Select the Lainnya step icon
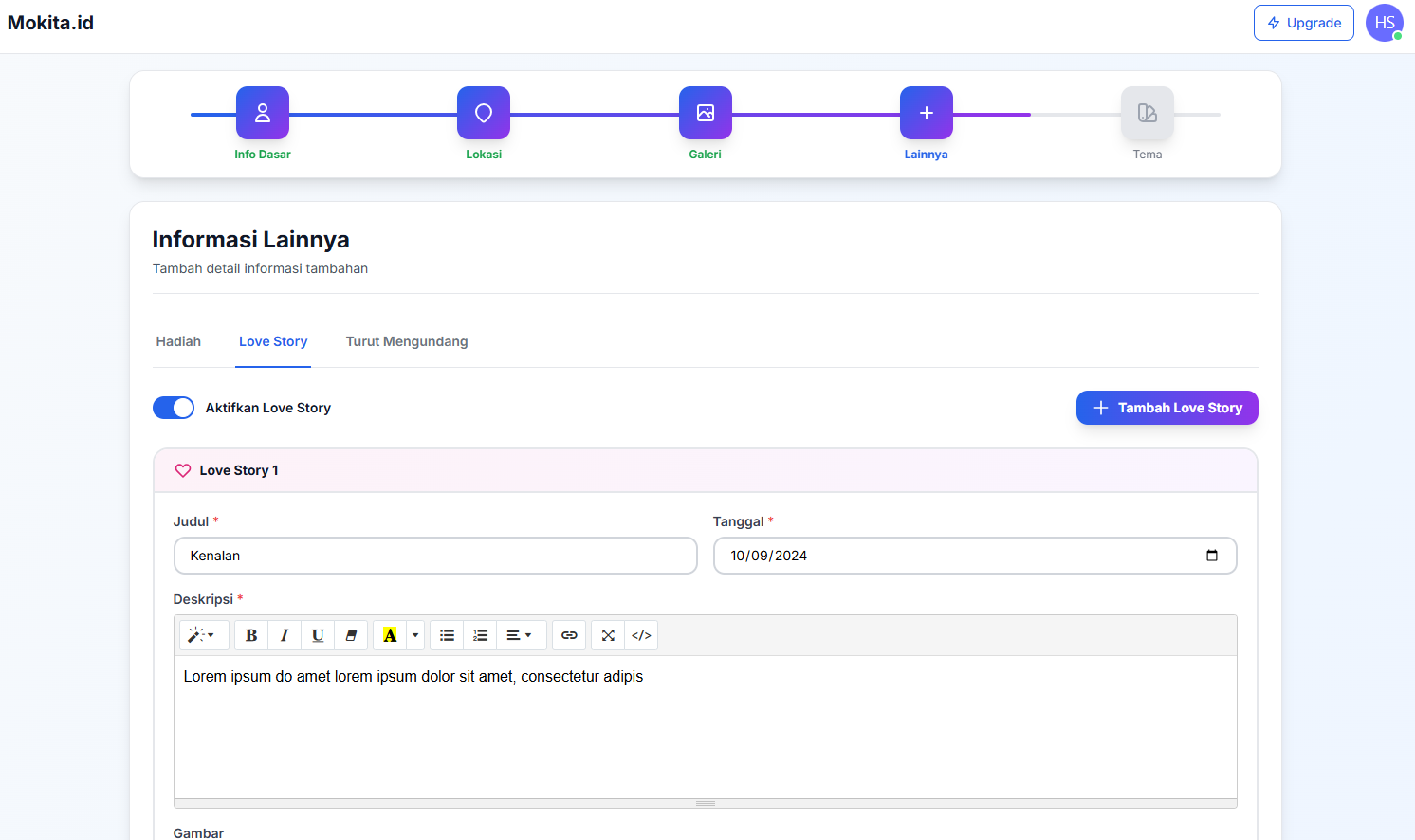Screen dimensions: 1415x840 (x=927, y=113)
